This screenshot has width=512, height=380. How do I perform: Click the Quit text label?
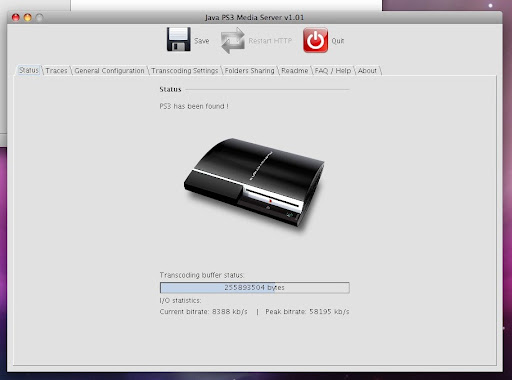338,41
